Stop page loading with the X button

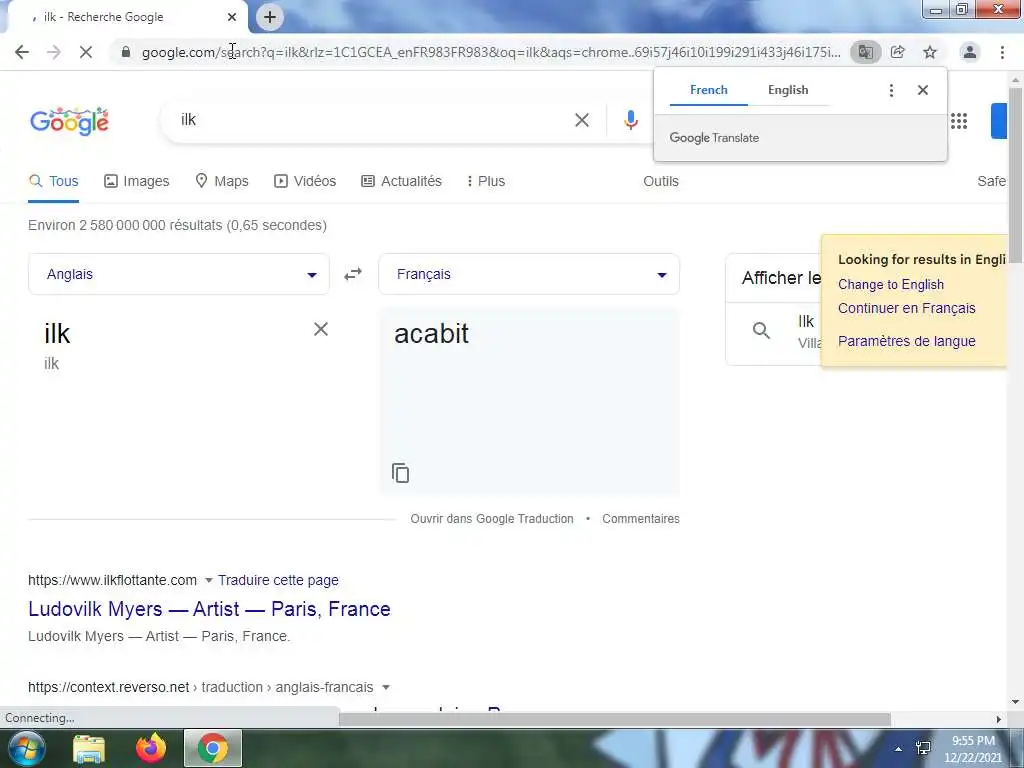point(86,52)
